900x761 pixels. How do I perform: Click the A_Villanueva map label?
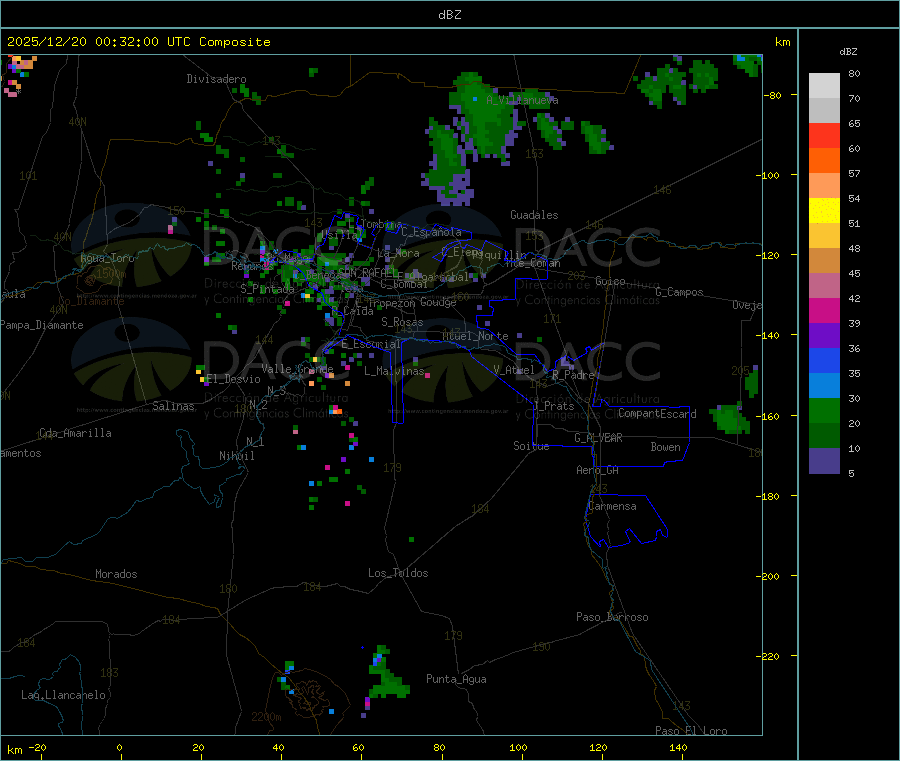click(x=522, y=100)
